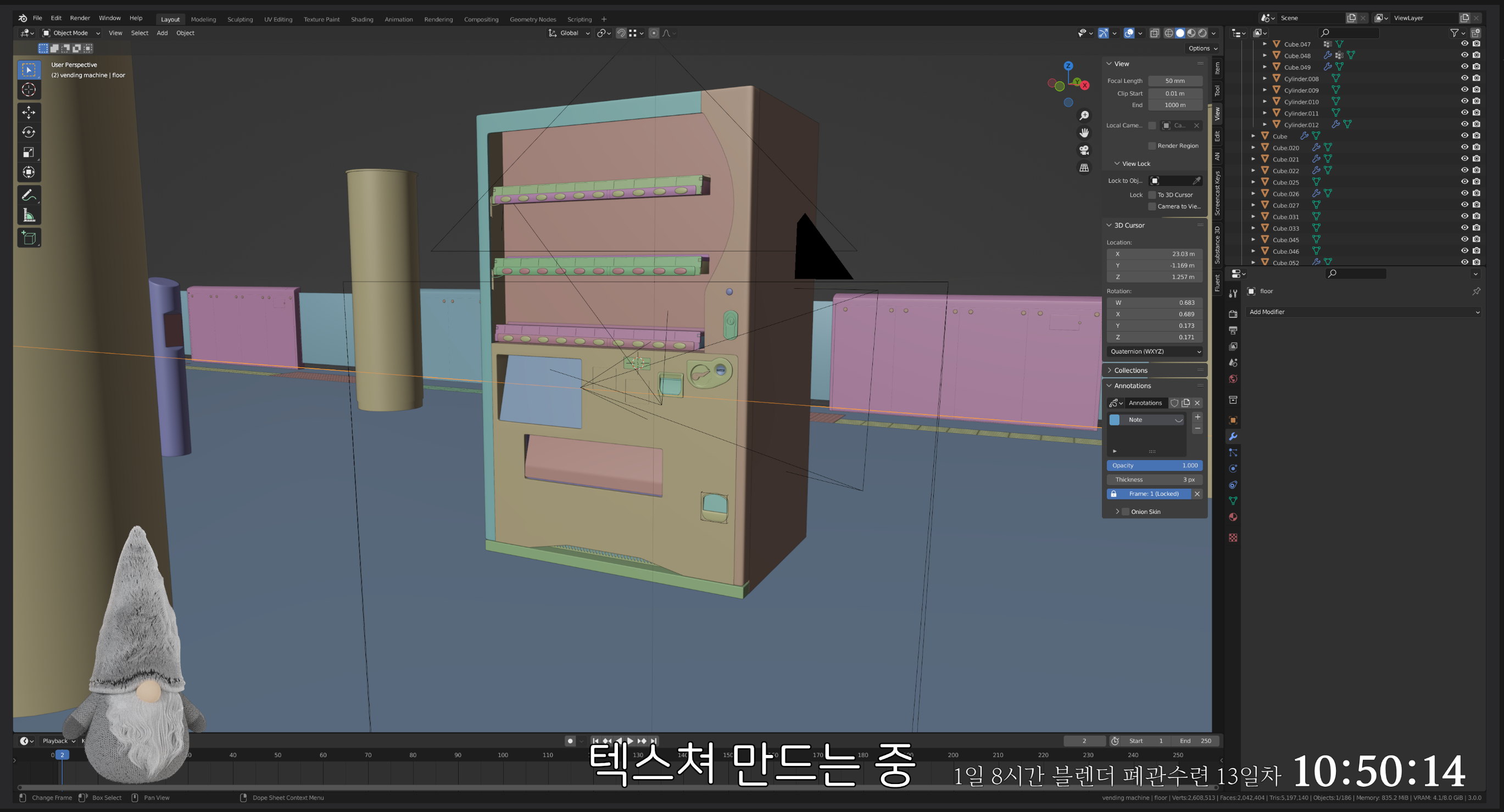This screenshot has width=1504, height=812.
Task: Select the Rotate tool
Action: [29, 132]
